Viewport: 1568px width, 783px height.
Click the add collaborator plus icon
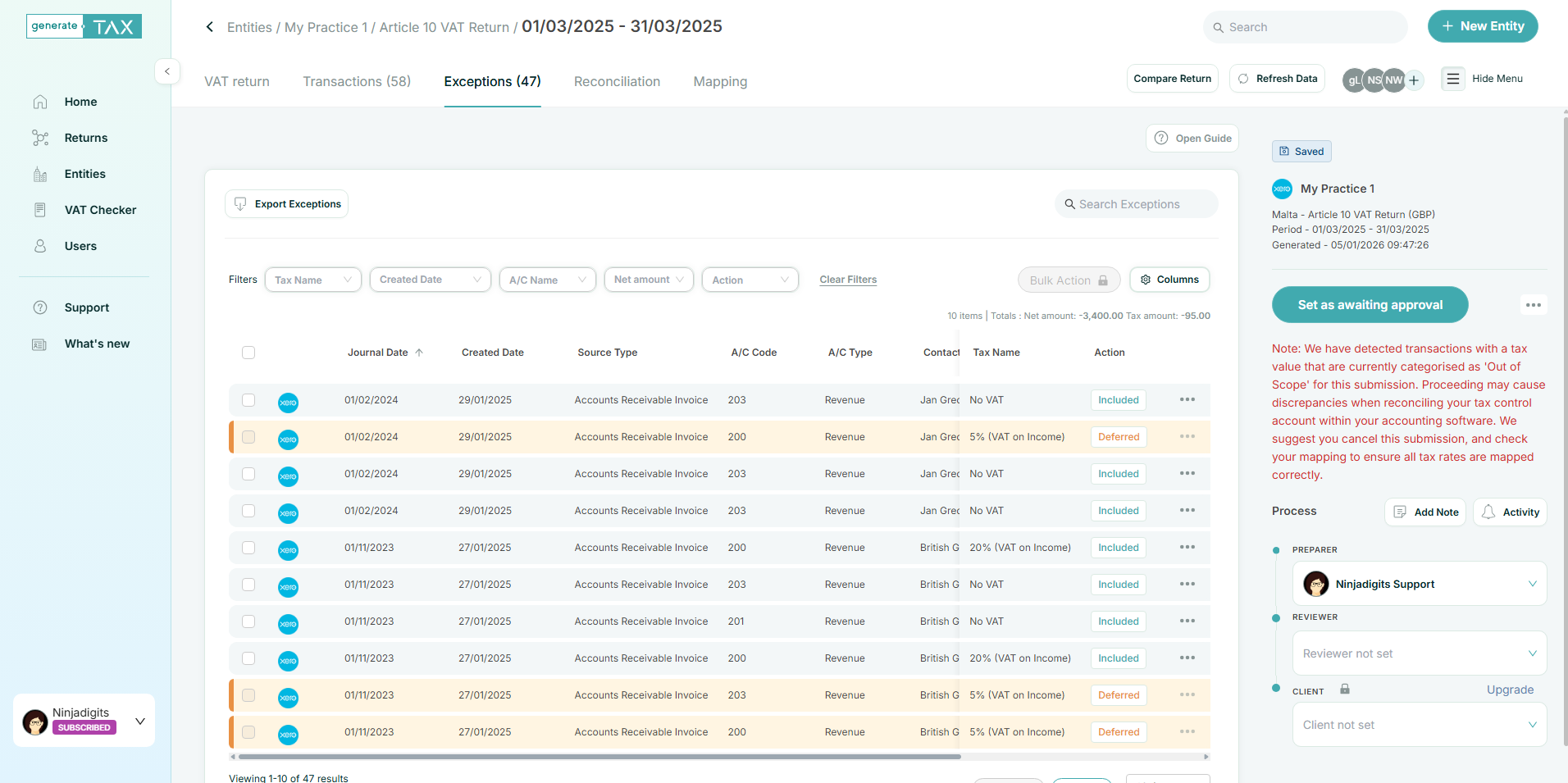[x=1414, y=80]
